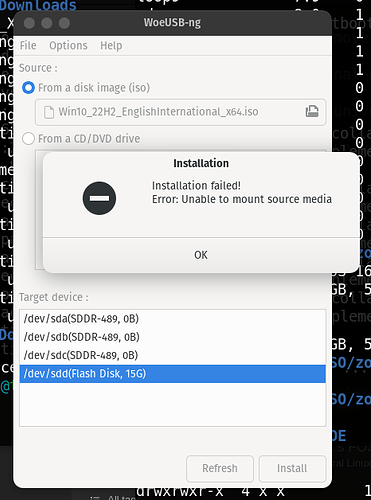The width and height of the screenshot is (371, 500).
Task: Click the document icon beside the ISO filename
Action: [x=49, y=112]
